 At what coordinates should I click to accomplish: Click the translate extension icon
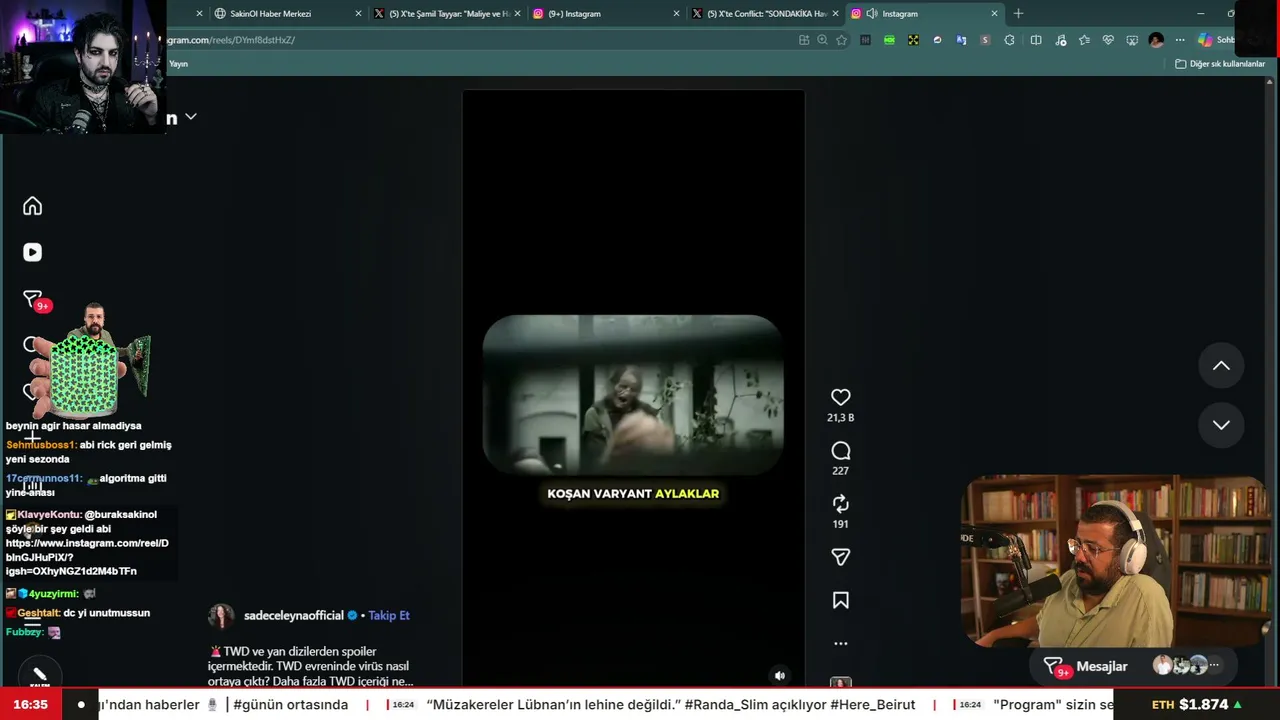(x=961, y=40)
